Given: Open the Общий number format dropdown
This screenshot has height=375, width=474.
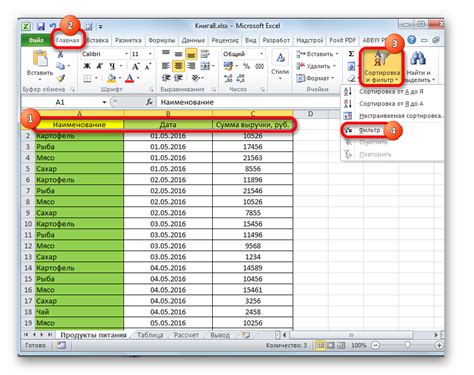Looking at the screenshot, I should point(262,54).
